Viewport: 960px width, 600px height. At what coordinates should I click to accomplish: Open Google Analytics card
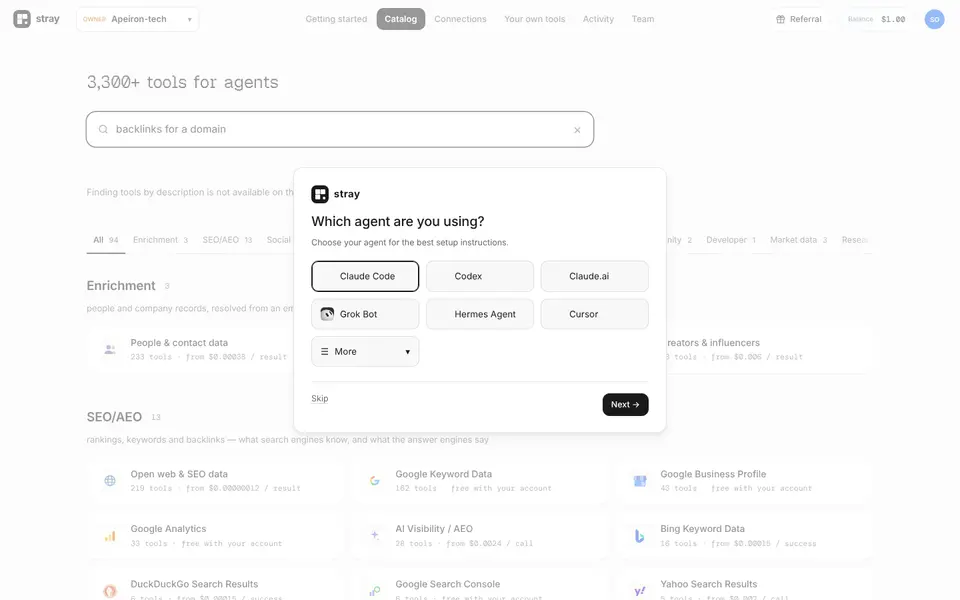pos(215,536)
